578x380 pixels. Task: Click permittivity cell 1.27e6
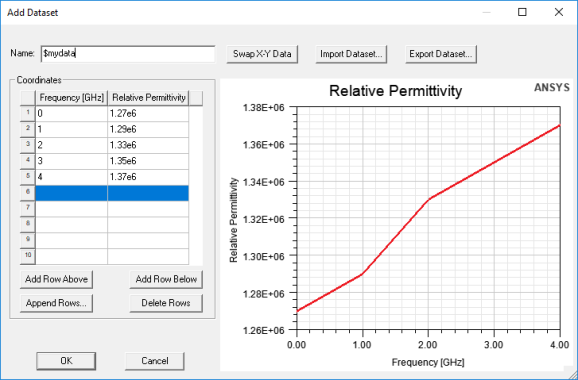click(x=148, y=114)
